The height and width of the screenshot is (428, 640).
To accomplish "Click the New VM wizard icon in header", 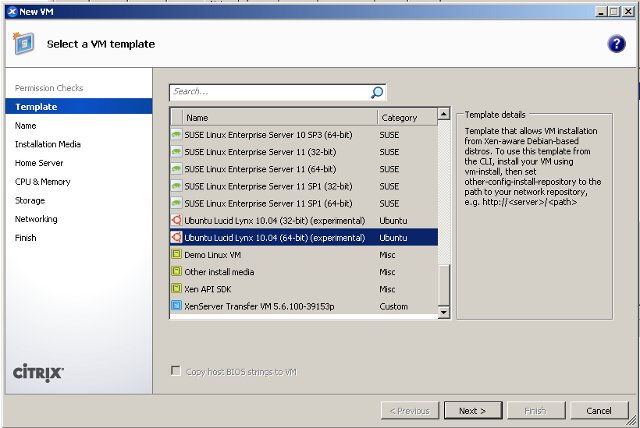I will click(23, 43).
